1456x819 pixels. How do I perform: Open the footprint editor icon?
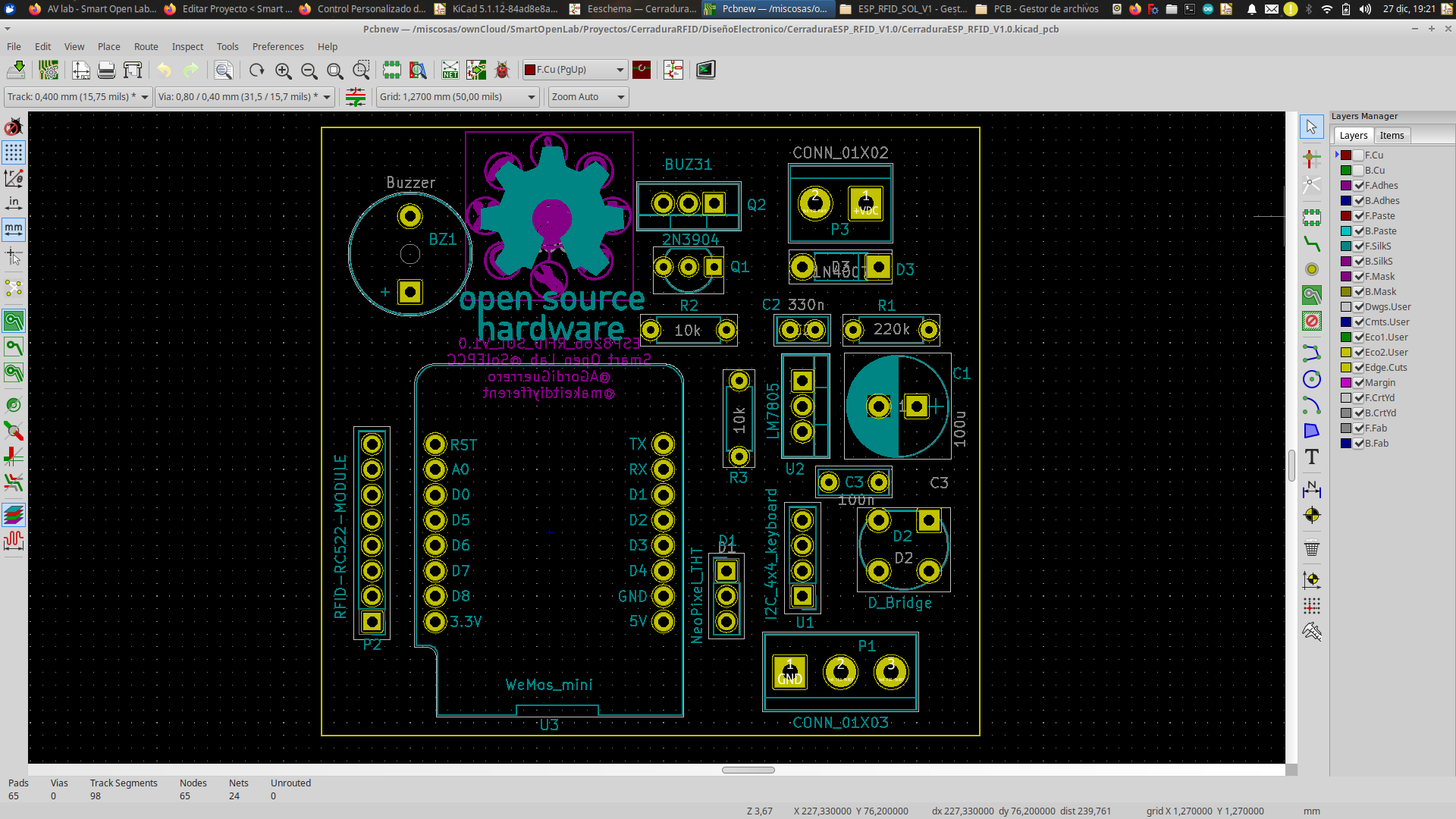point(391,70)
